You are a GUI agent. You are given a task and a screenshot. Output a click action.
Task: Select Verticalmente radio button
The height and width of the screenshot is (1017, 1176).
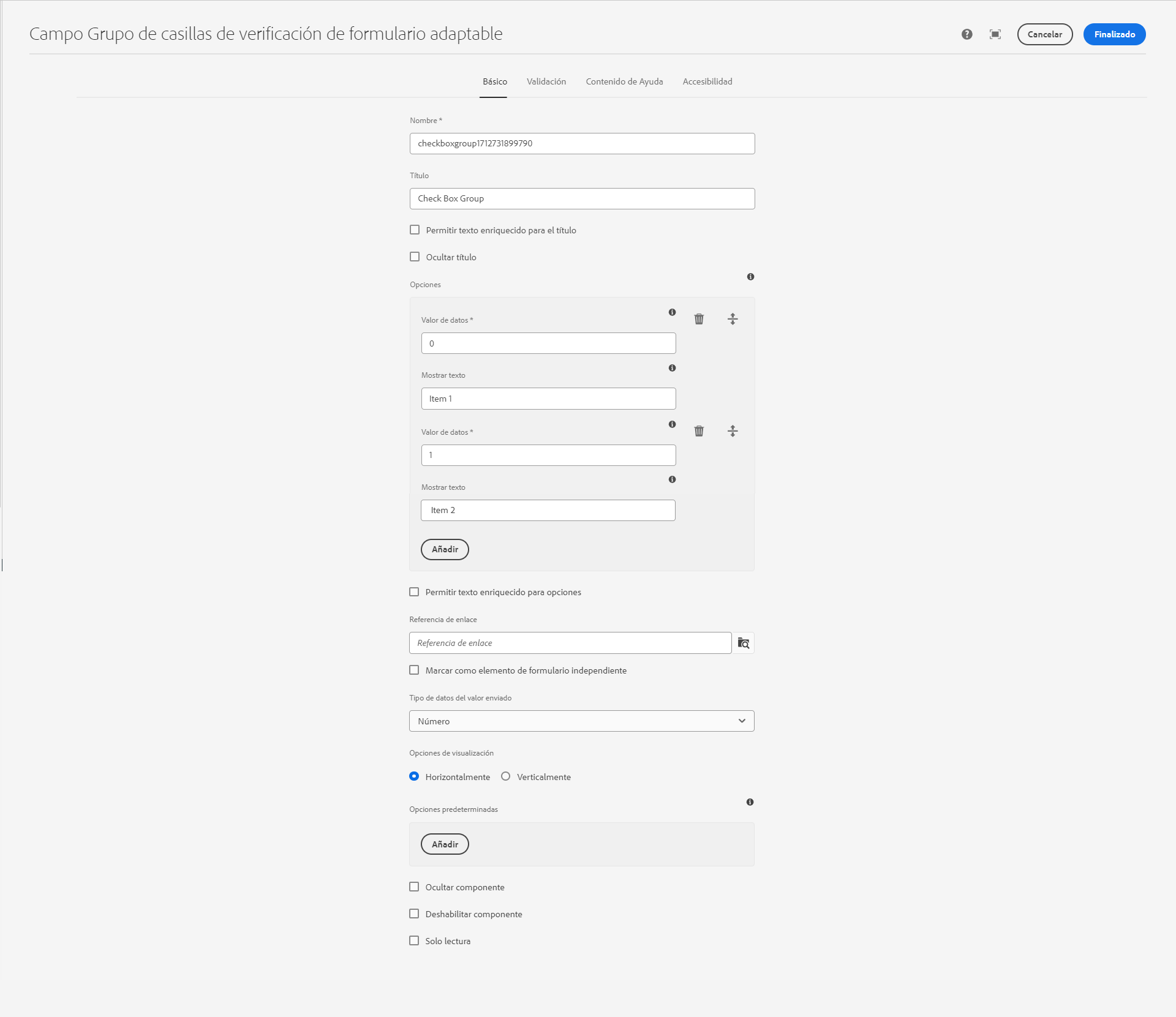[506, 776]
